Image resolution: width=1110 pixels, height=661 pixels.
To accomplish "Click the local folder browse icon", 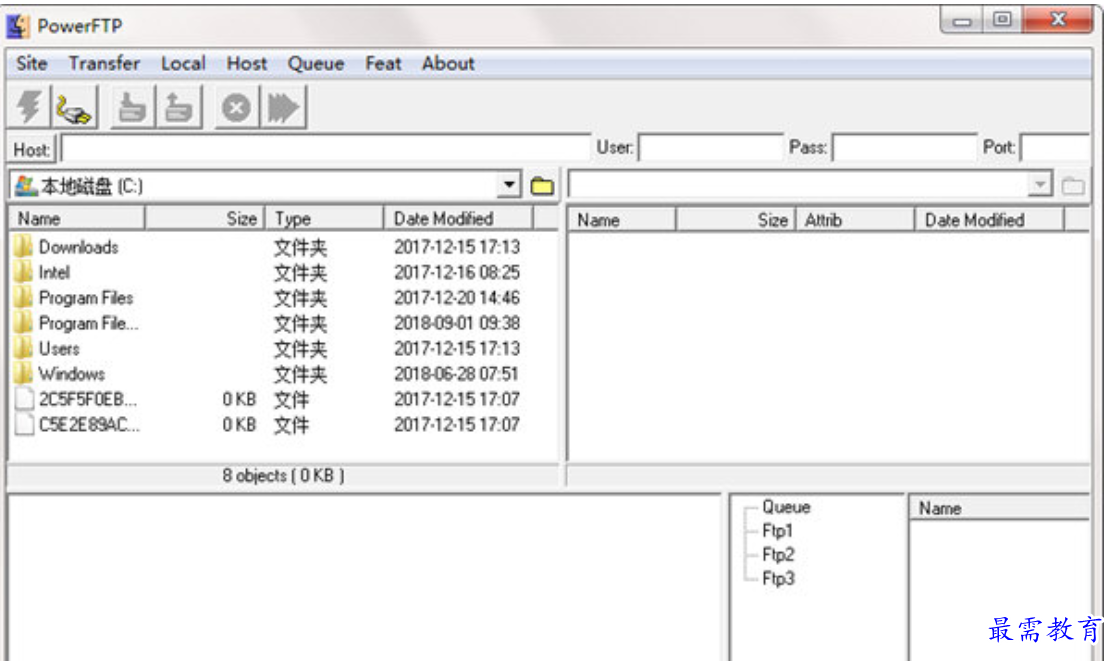I will pos(542,186).
